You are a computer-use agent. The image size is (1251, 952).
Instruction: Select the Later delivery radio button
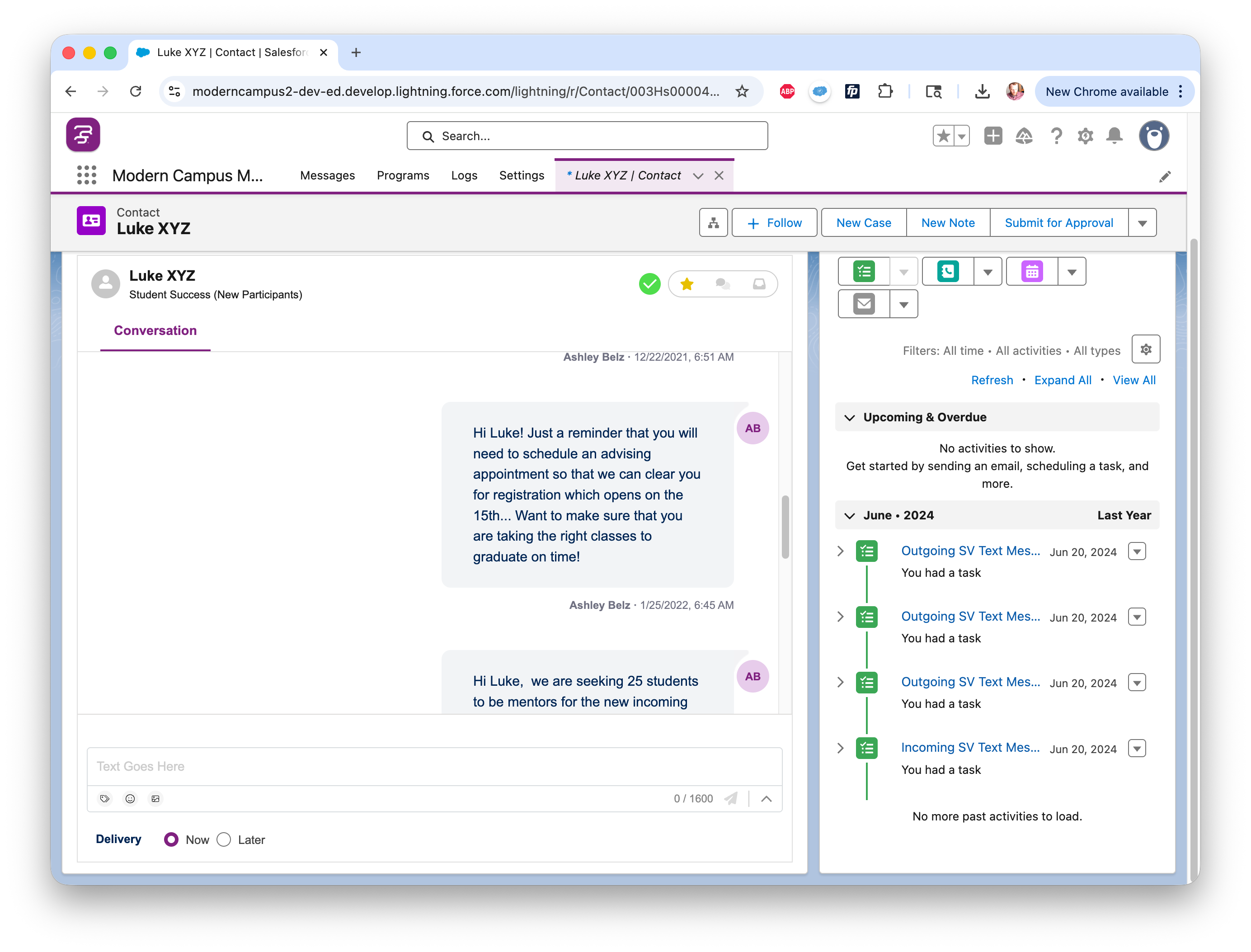(224, 839)
